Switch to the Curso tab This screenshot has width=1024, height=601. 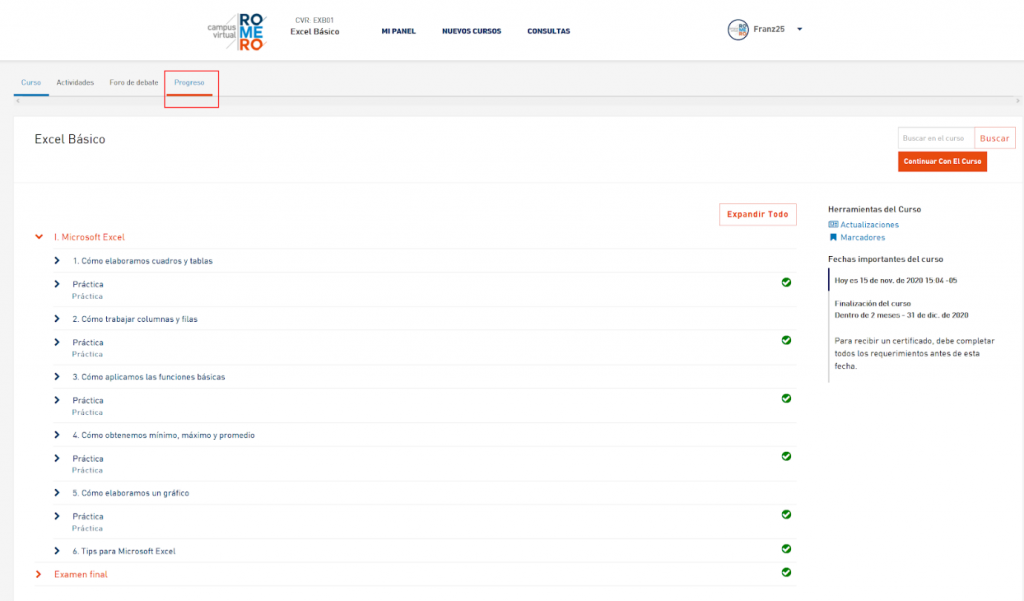coord(31,83)
